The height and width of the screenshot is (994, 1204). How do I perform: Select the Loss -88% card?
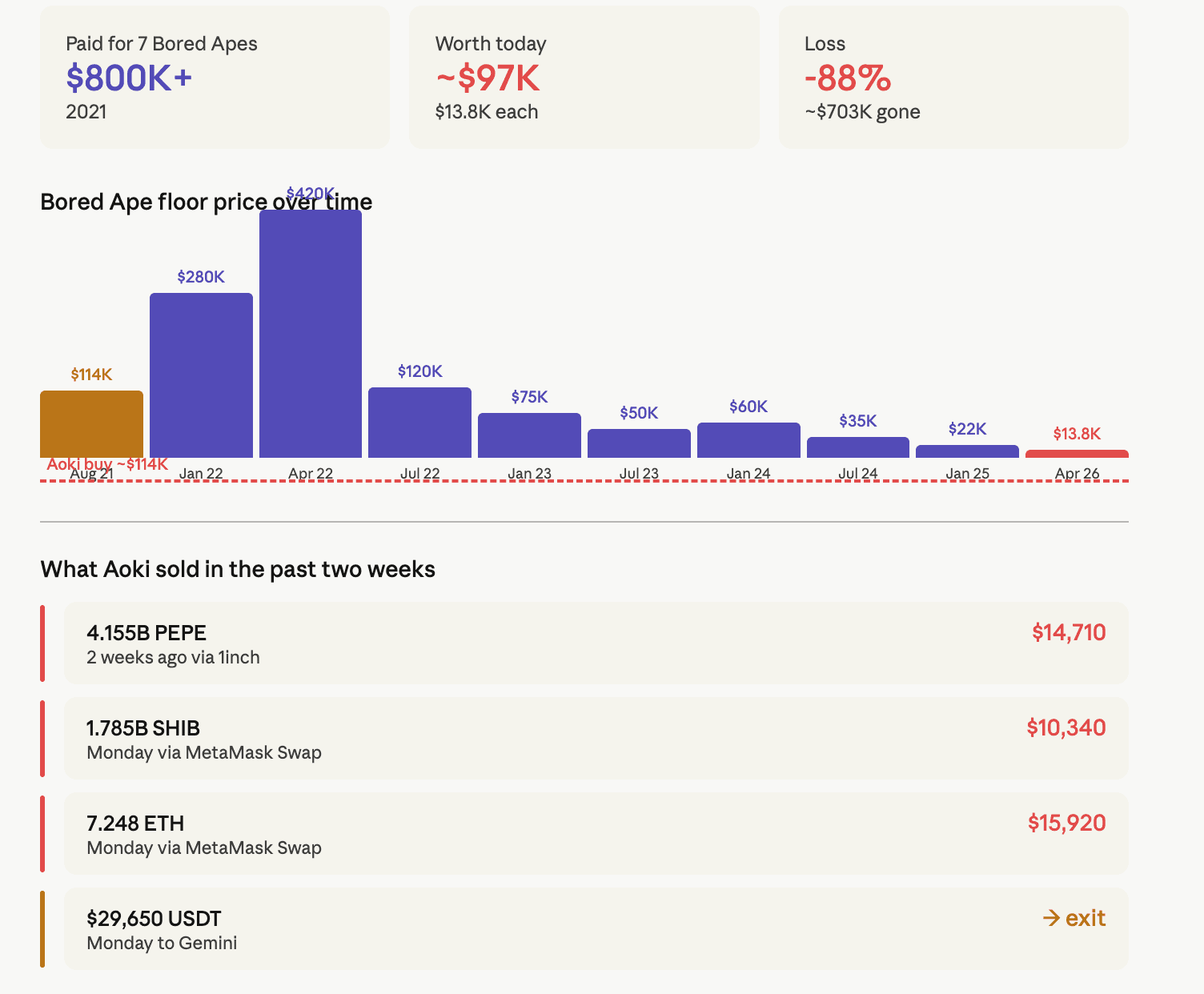[x=953, y=78]
